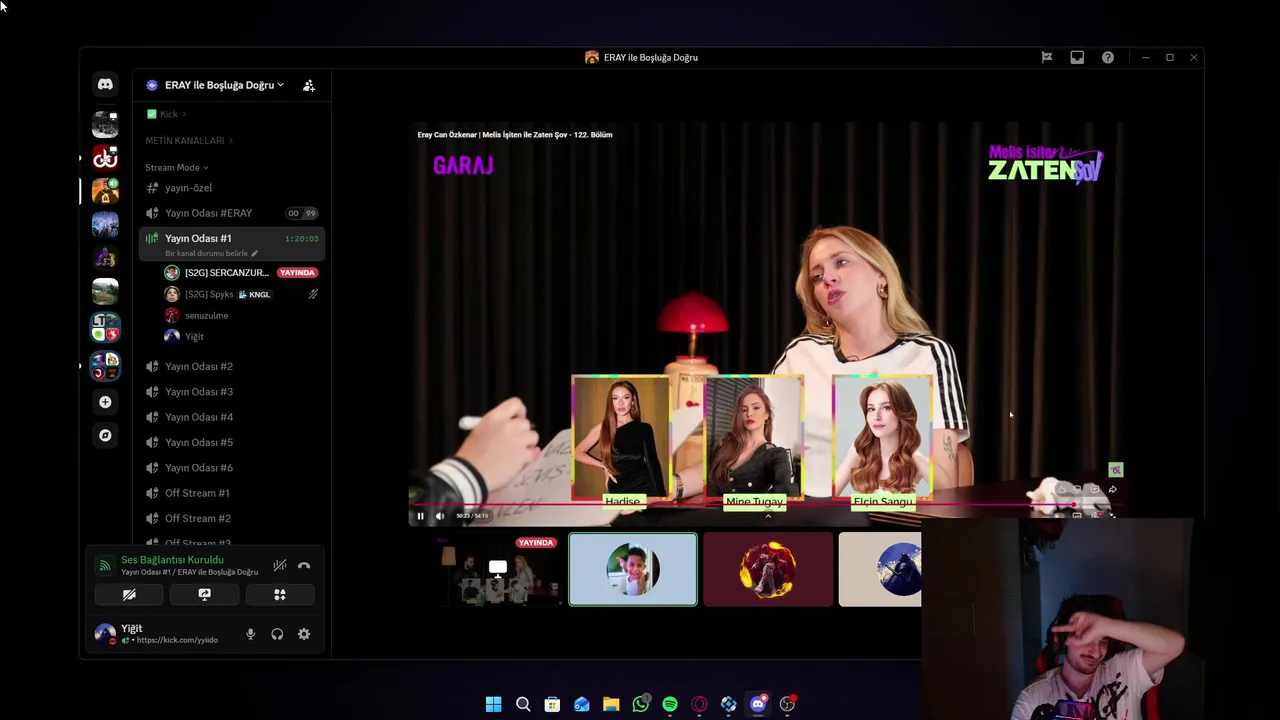Click the share your screen button

(204, 594)
